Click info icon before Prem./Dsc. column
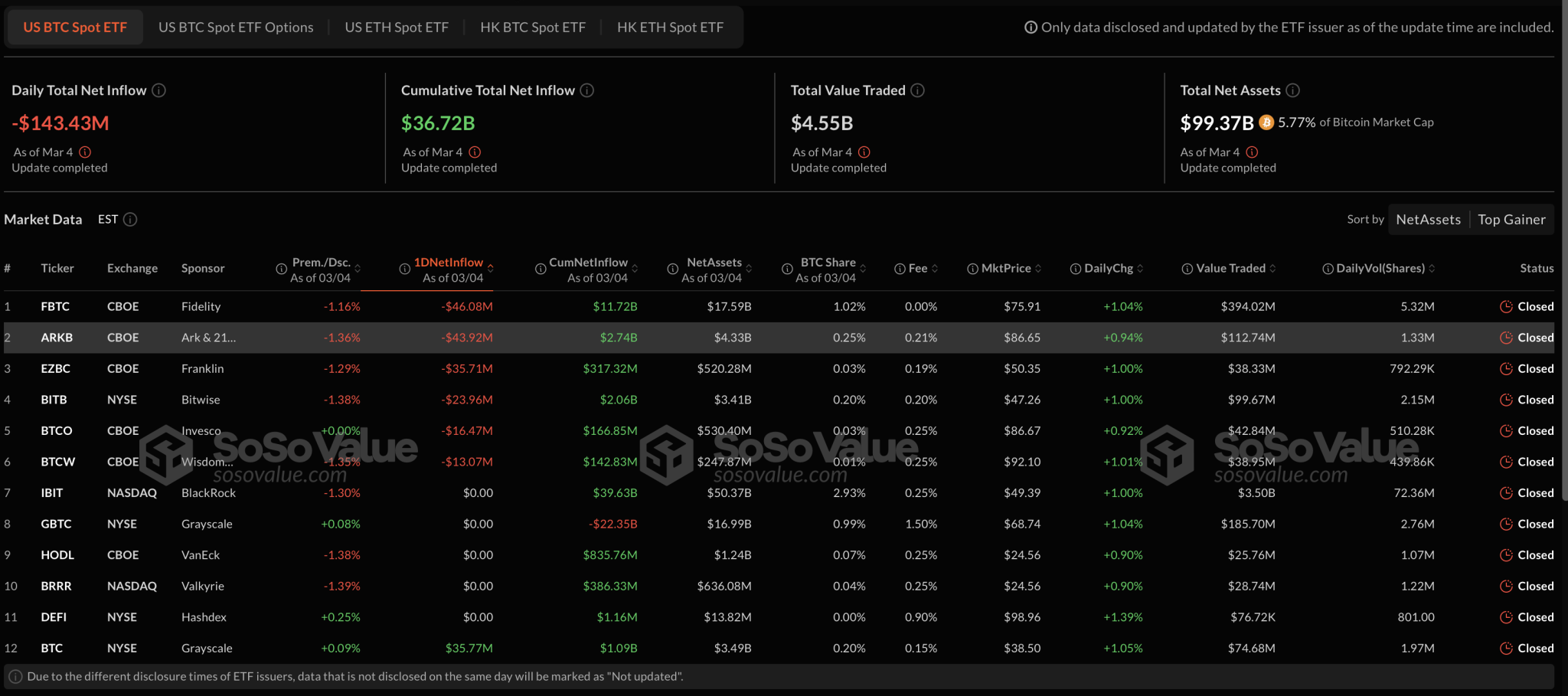 click(281, 269)
